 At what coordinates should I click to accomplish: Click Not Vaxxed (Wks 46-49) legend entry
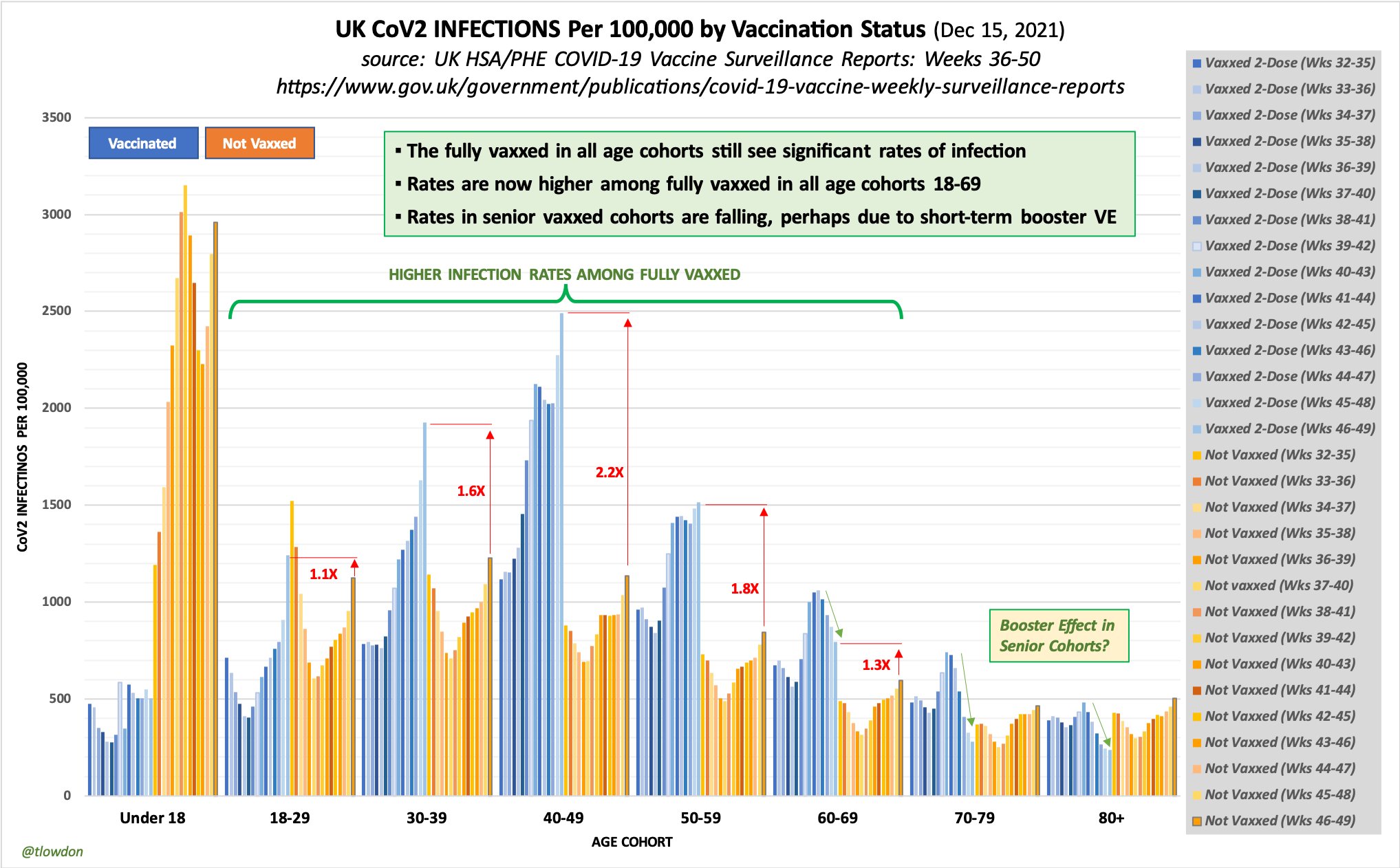click(1280, 821)
